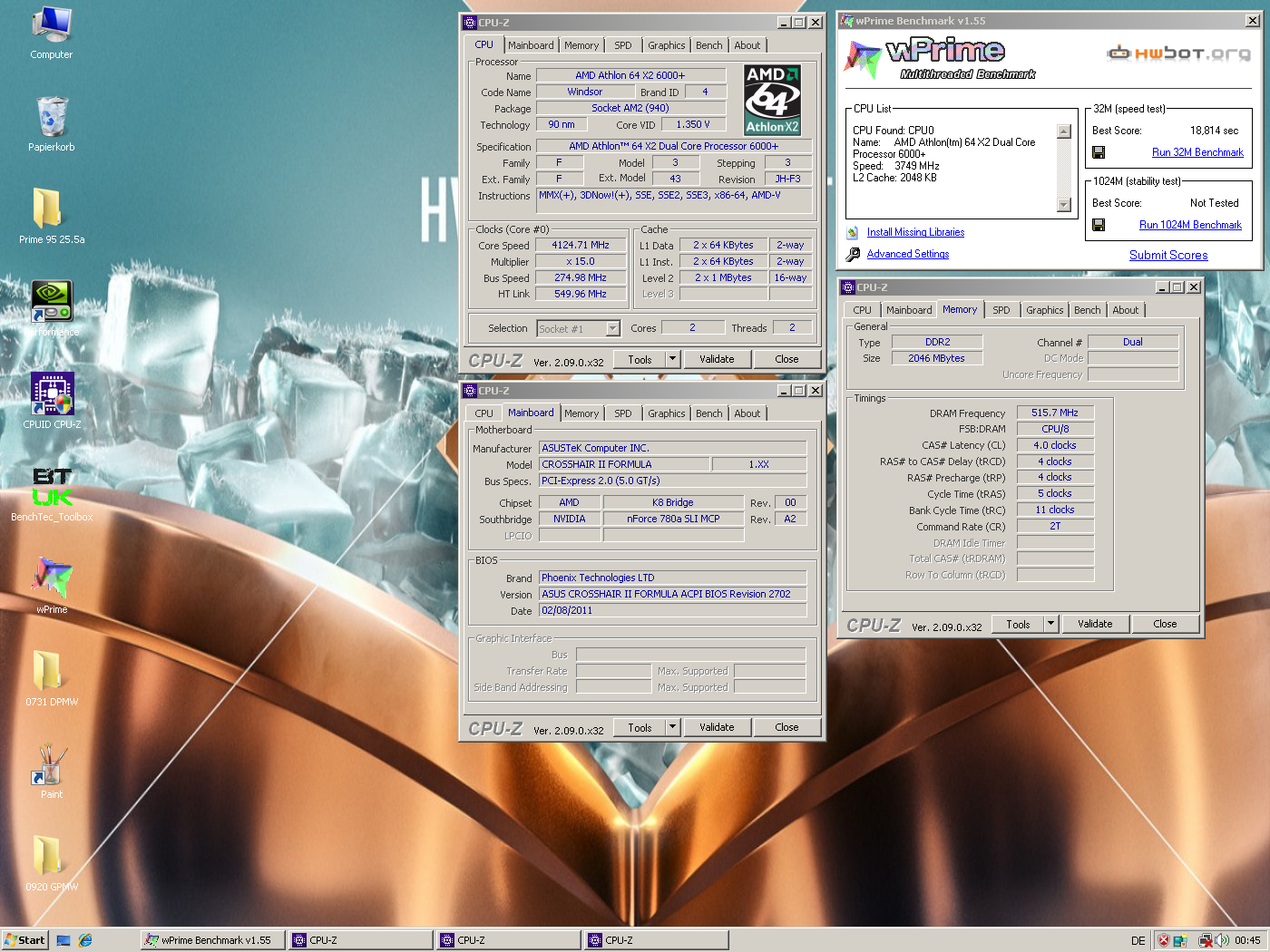The image size is (1270, 952).
Task: Click Tools button in Mainboard CPU-Z window
Action: click(640, 727)
